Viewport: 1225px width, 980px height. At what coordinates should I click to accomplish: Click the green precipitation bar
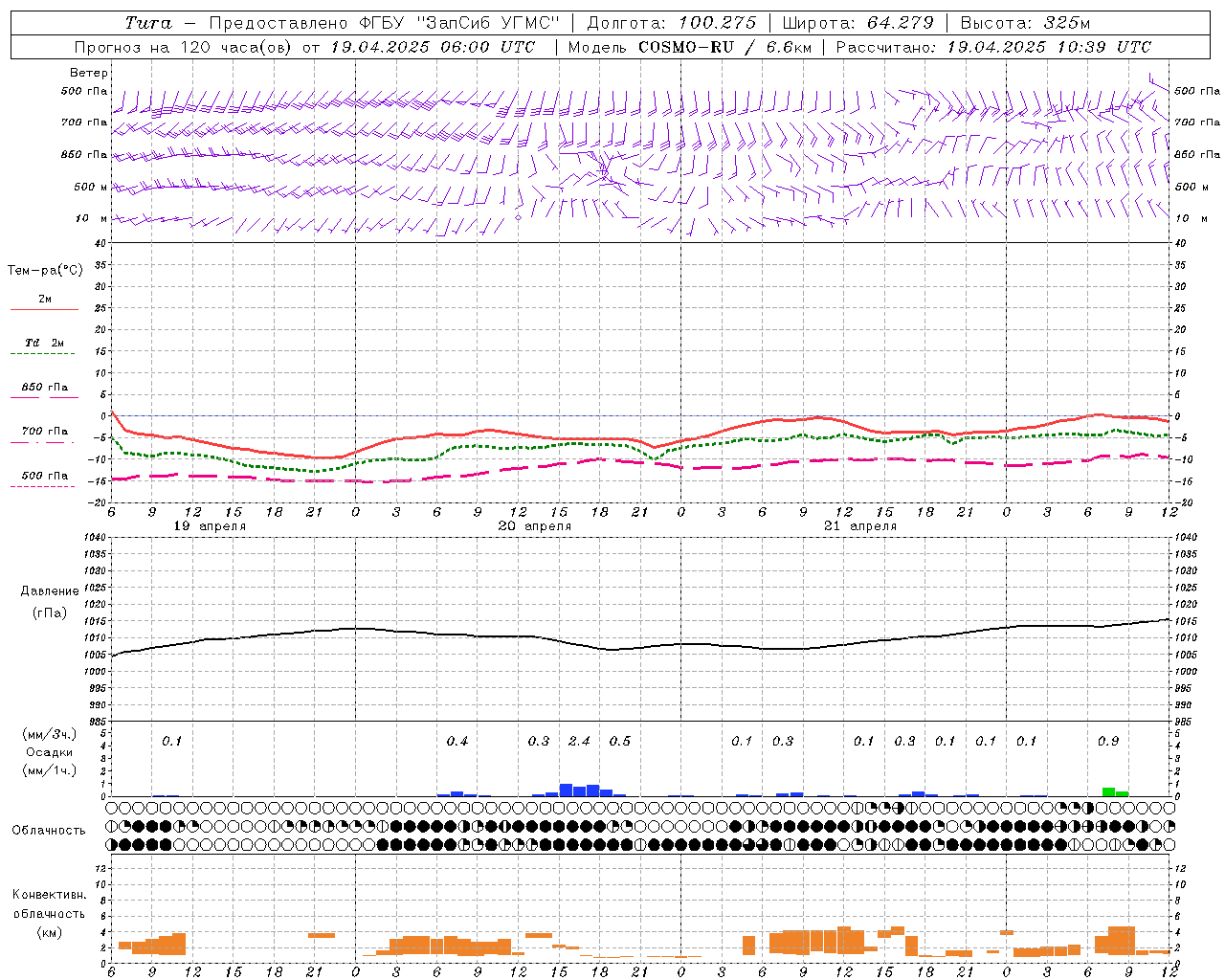coord(1115,792)
